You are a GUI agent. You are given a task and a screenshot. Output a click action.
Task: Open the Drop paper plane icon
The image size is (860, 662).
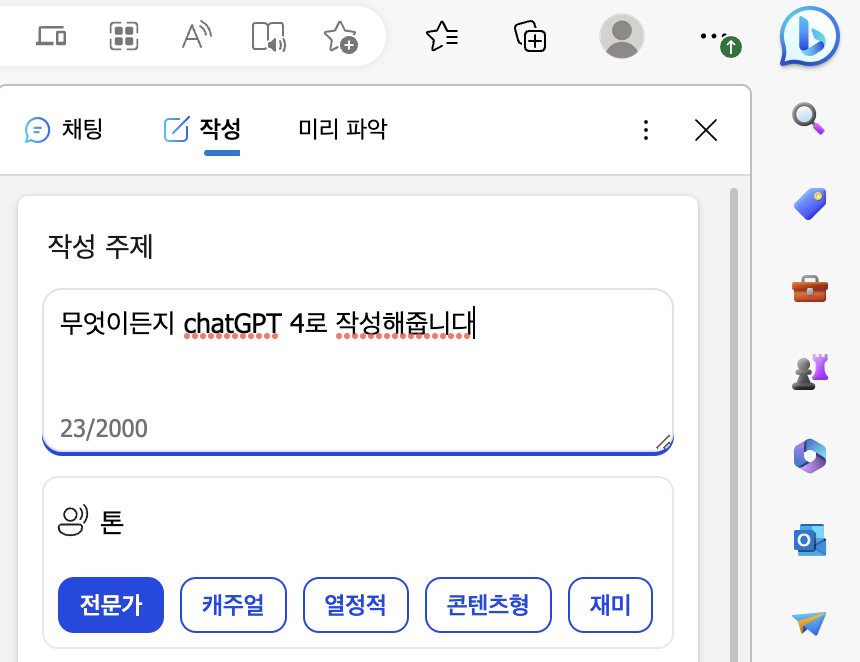tap(809, 623)
